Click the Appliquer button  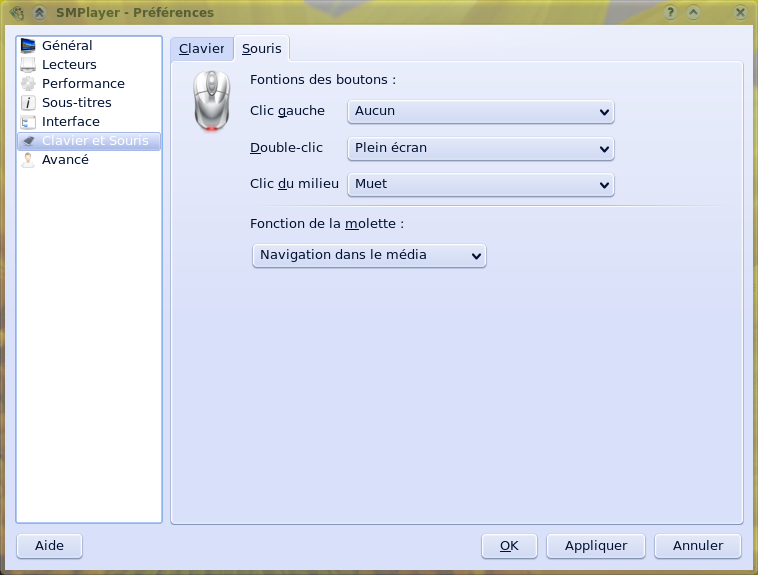point(596,546)
